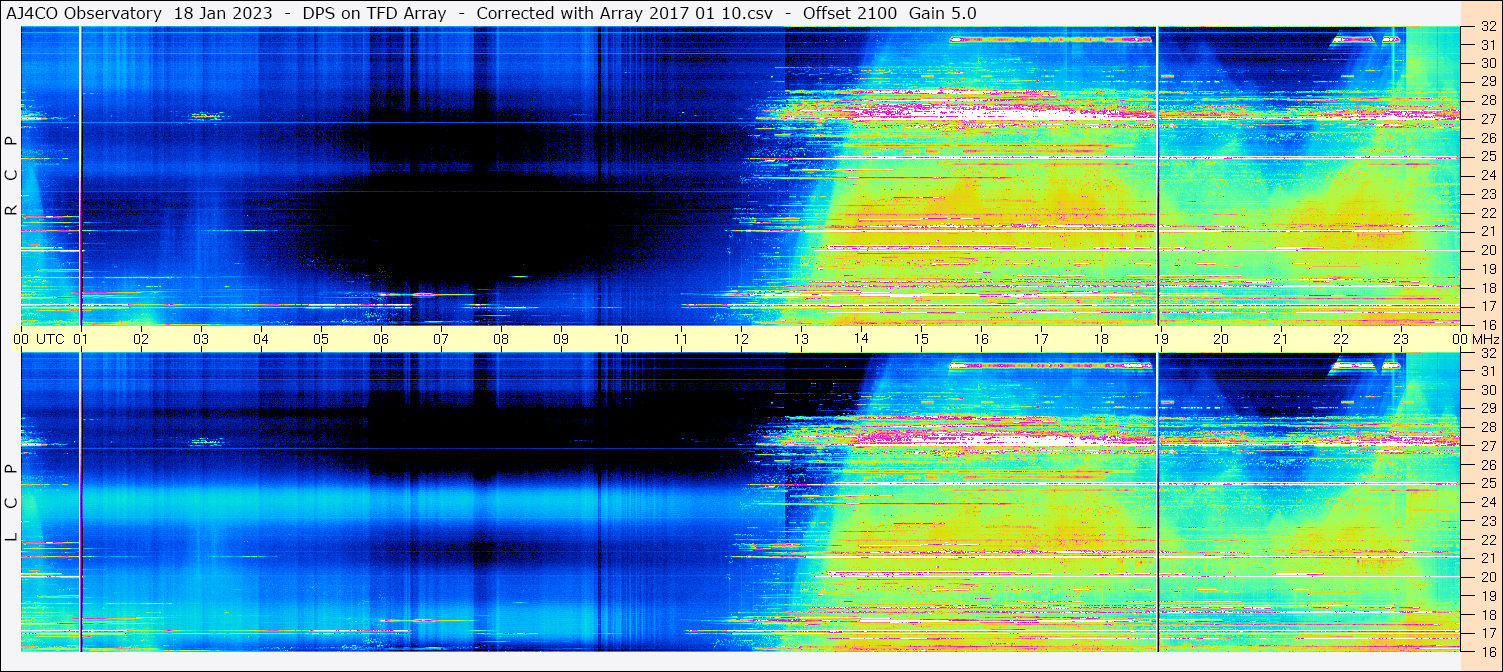Click the 16 hour mark on the time axis

click(x=981, y=339)
